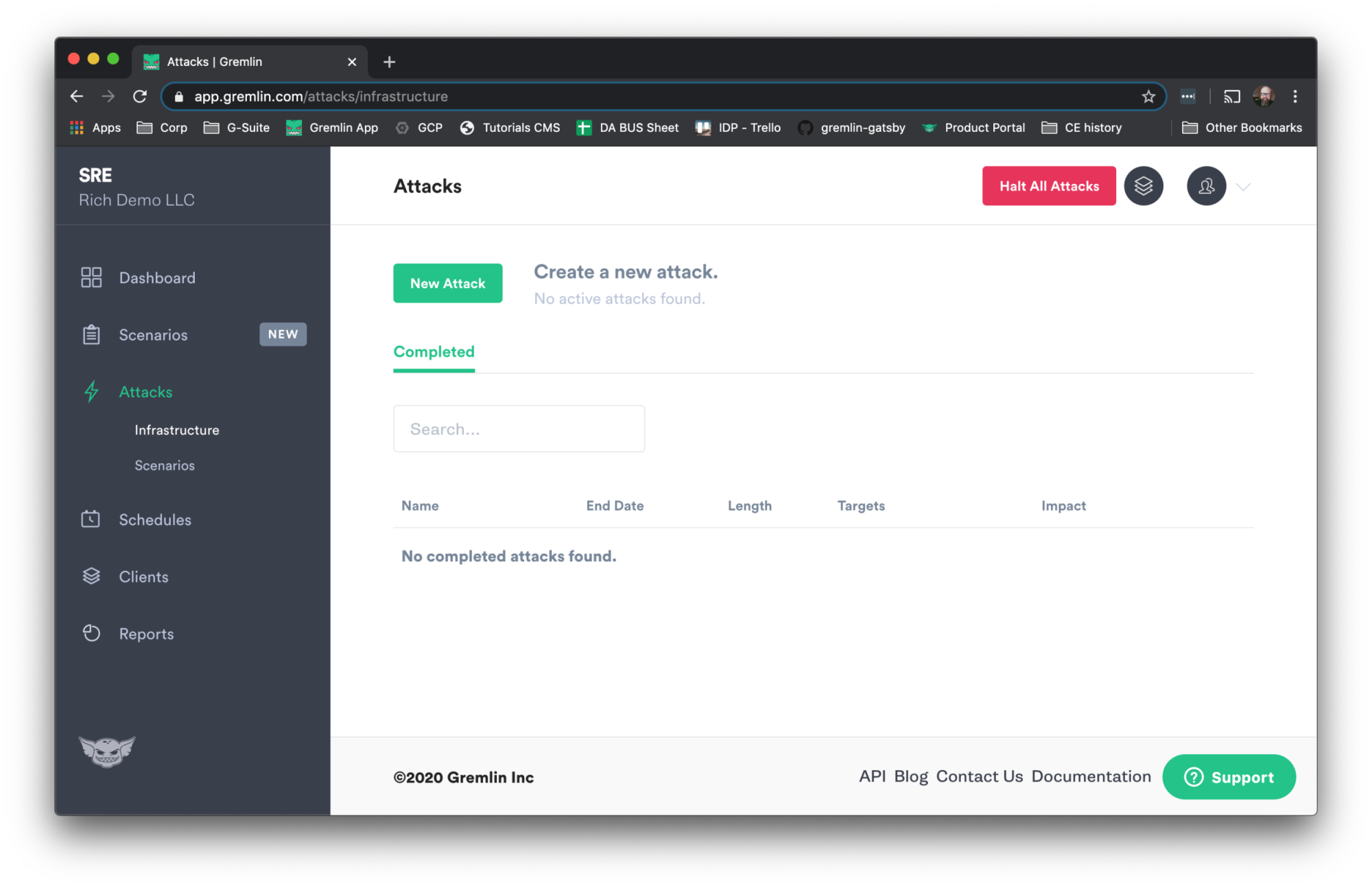Open Scenarios clipboard icon in sidebar
This screenshot has height=888, width=1372.
tap(91, 334)
